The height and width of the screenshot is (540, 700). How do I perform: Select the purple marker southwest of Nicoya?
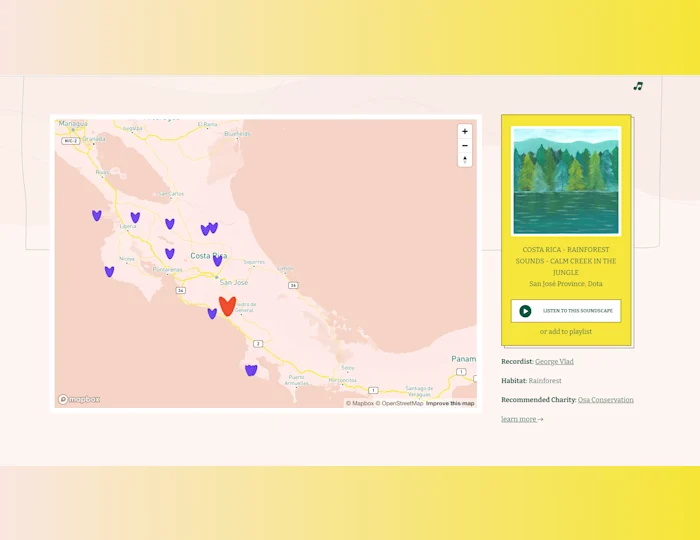(x=109, y=271)
